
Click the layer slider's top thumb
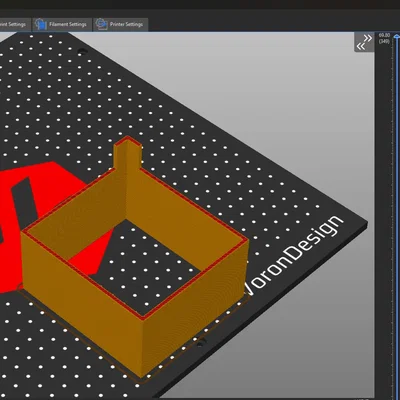tap(397, 36)
